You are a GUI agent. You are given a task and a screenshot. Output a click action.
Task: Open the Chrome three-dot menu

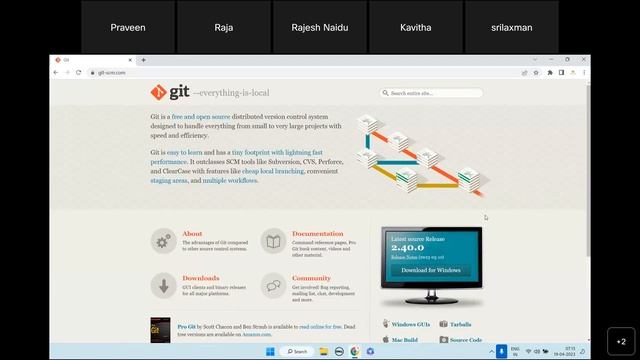[584, 73]
